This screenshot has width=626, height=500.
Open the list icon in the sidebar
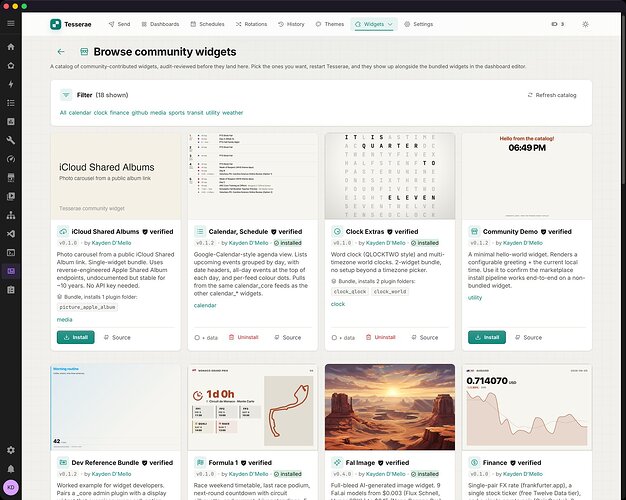tap(11, 103)
